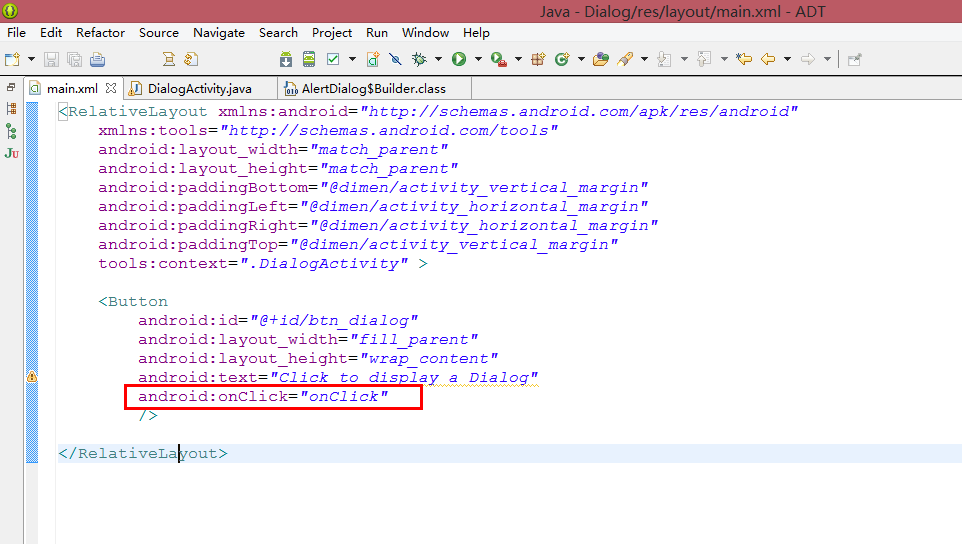Toggle the Skip All Breakpoints icon
962x544 pixels.
click(396, 59)
